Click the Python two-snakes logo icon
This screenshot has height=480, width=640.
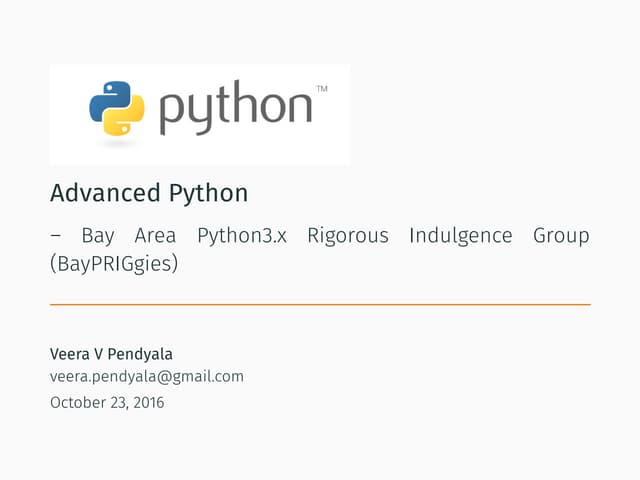pyautogui.click(x=117, y=107)
